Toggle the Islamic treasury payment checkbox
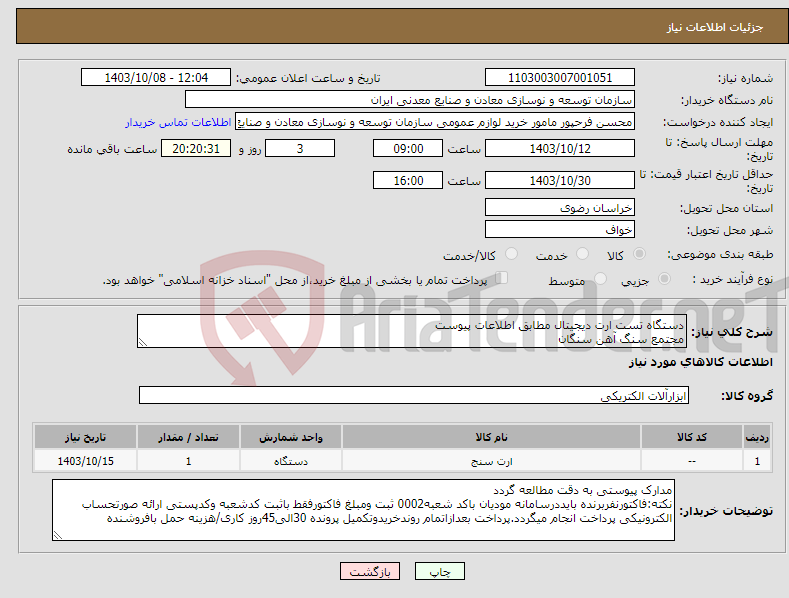Viewport: 789px width, 598px height. pyautogui.click(x=502, y=278)
